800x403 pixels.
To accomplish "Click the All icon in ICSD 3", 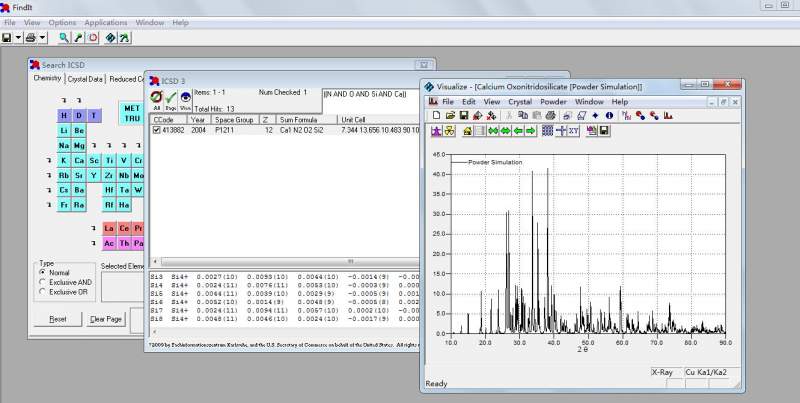I will (157, 98).
